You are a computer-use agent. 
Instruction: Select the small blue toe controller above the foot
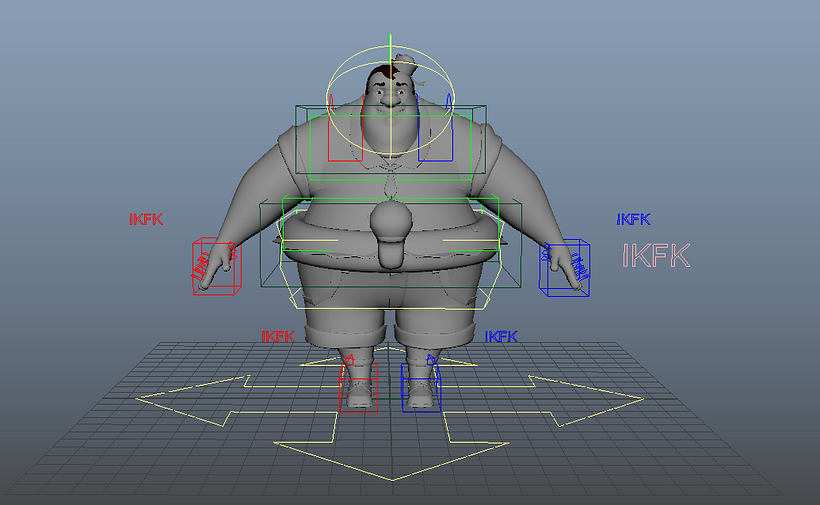point(431,359)
